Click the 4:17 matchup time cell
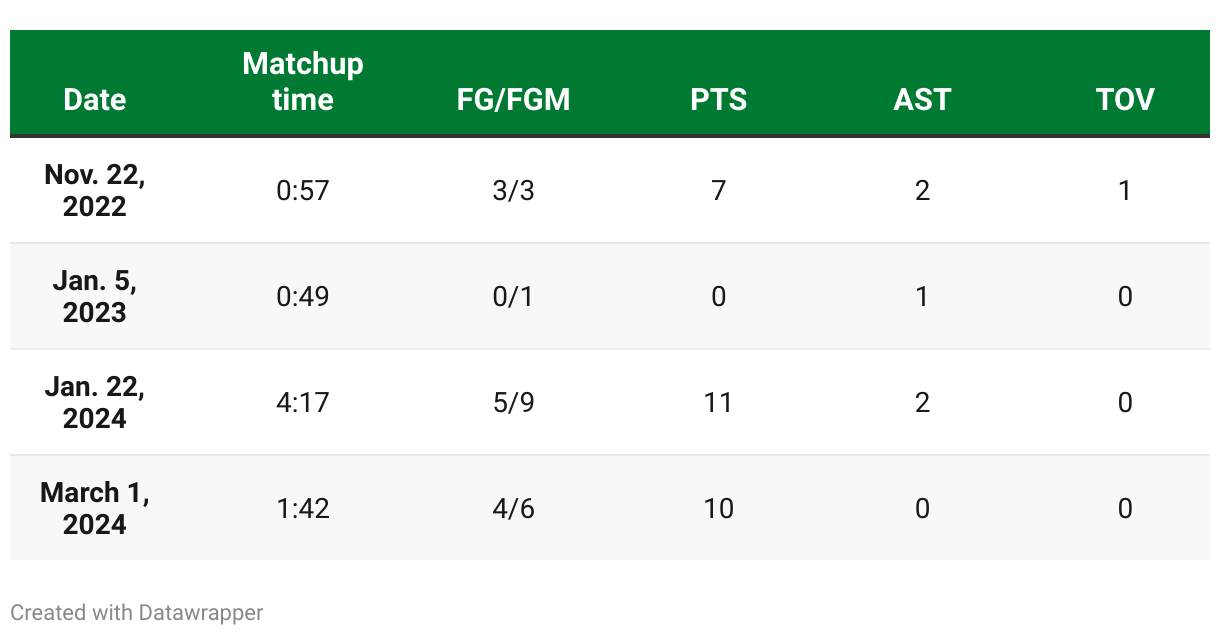This screenshot has height=636, width=1220. 302,402
